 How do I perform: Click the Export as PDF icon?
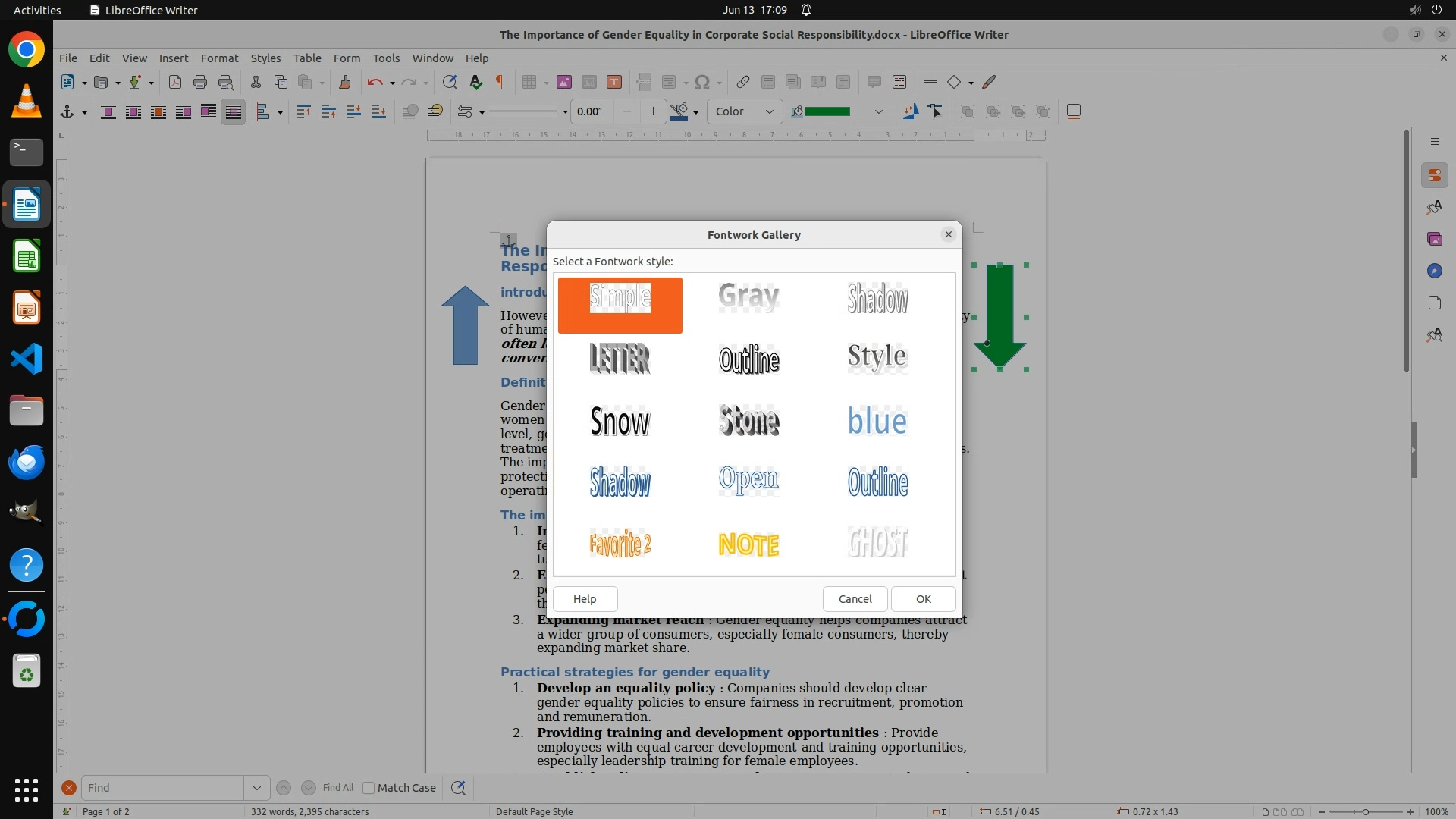175,83
